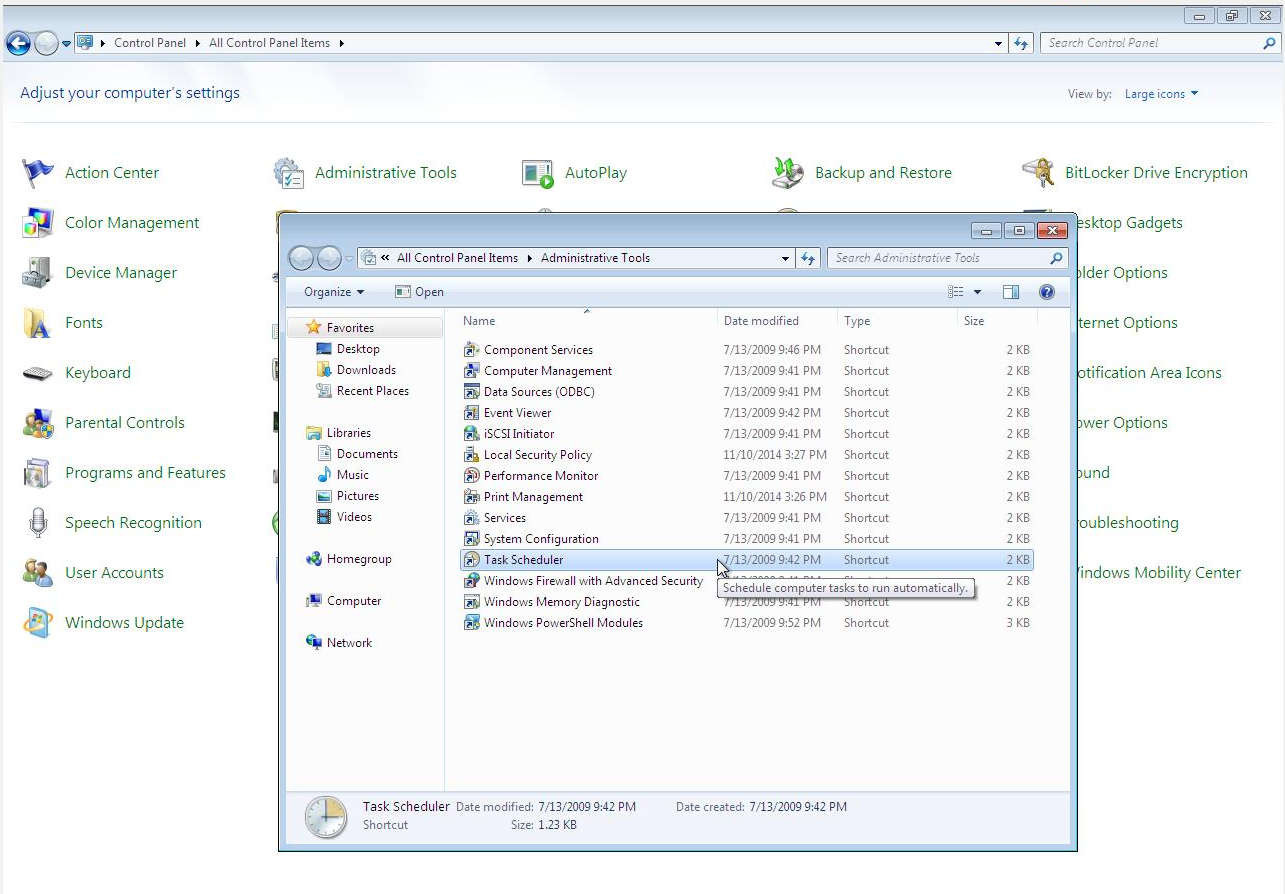
Task: Select Windows PowerShell Modules icon
Action: [472, 623]
